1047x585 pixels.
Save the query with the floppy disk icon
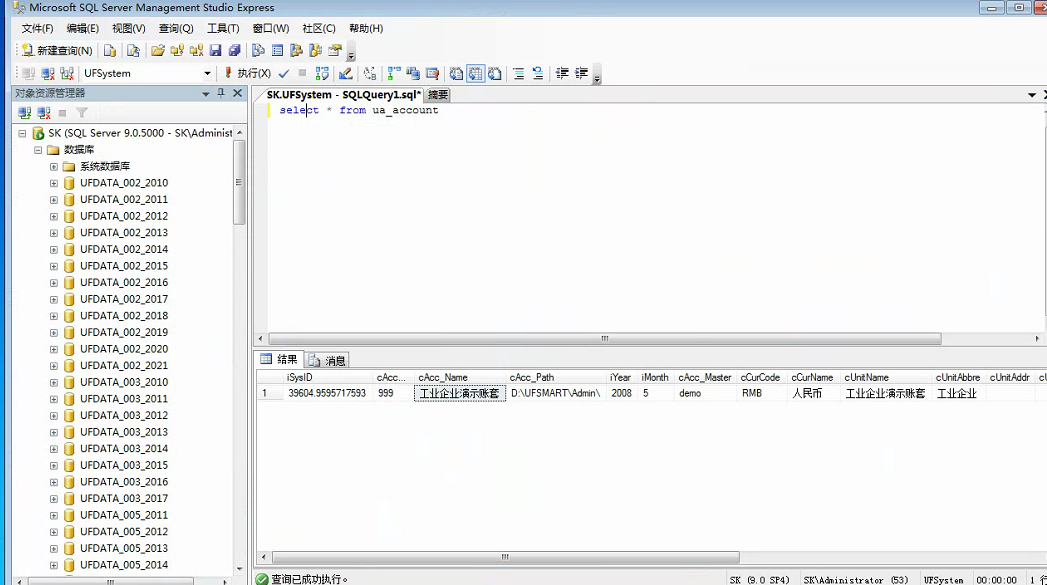(x=215, y=51)
